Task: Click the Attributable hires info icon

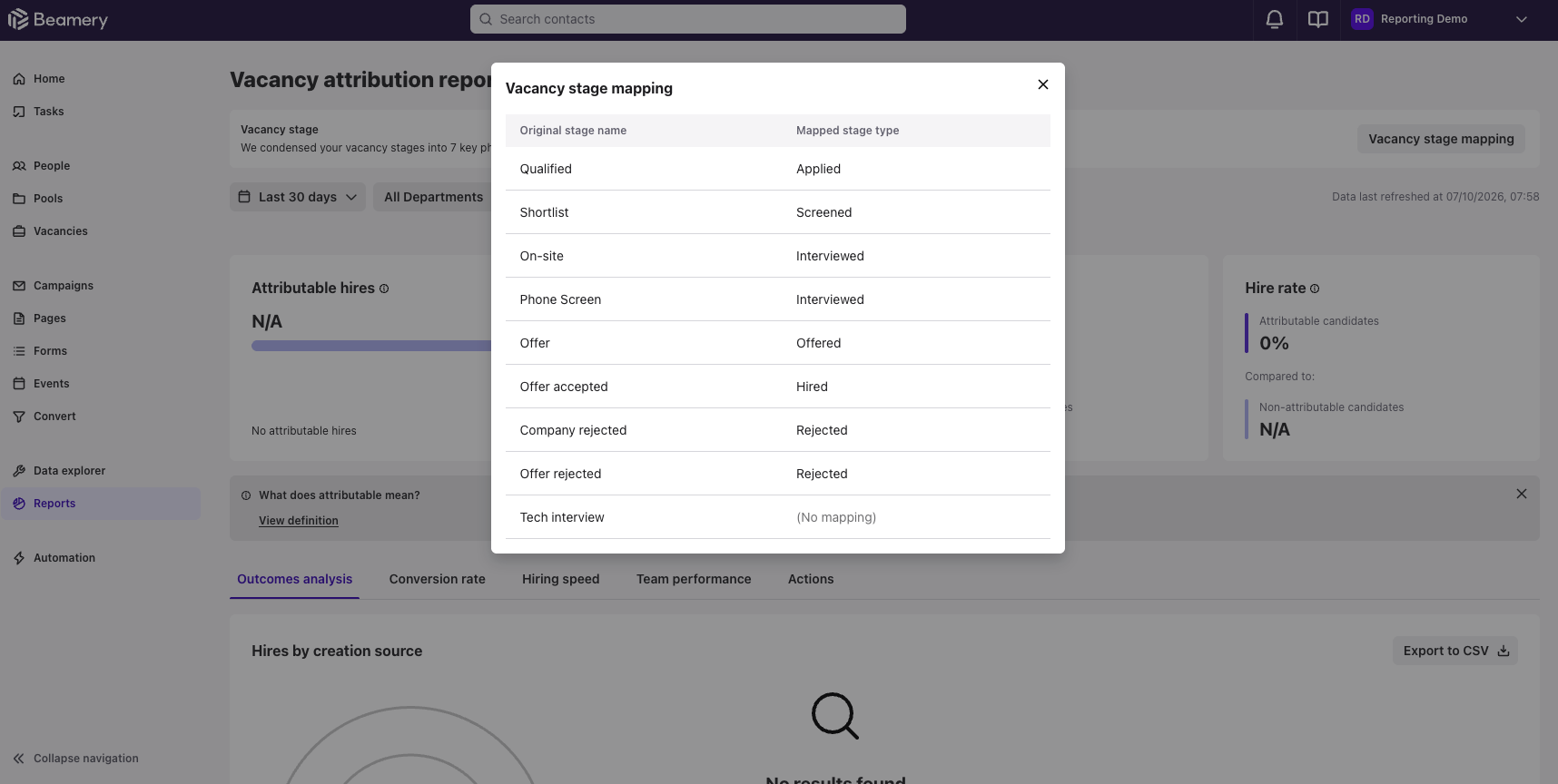Action: tap(384, 289)
